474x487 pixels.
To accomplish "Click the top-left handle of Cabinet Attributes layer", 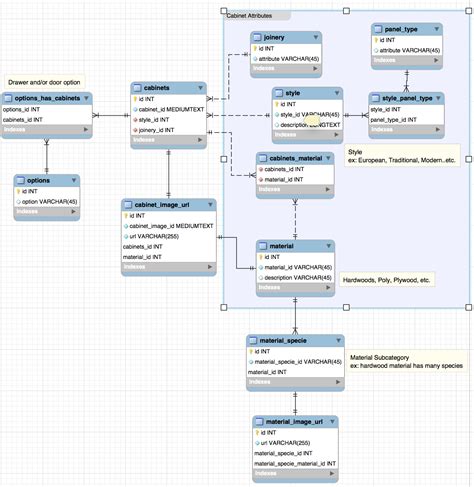I will pyautogui.click(x=224, y=11).
